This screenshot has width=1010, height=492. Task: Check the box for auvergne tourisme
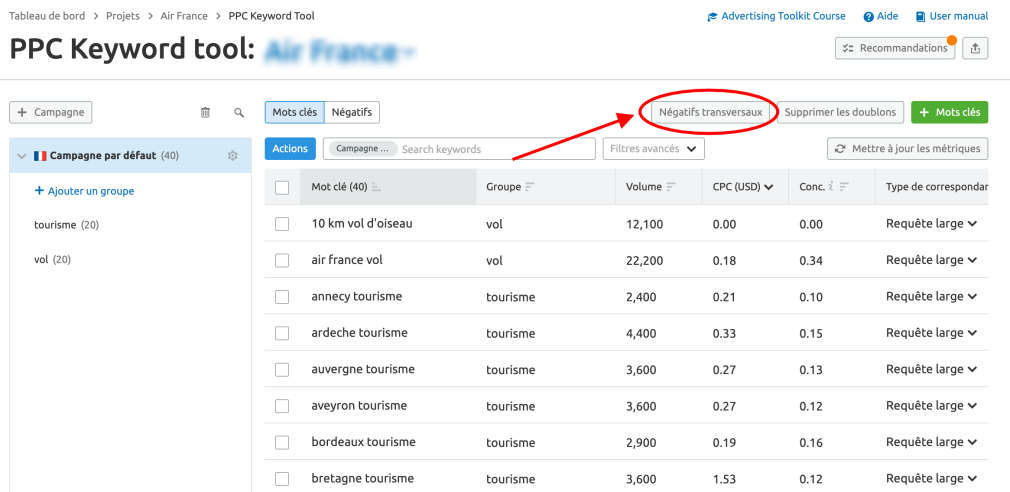click(x=282, y=370)
